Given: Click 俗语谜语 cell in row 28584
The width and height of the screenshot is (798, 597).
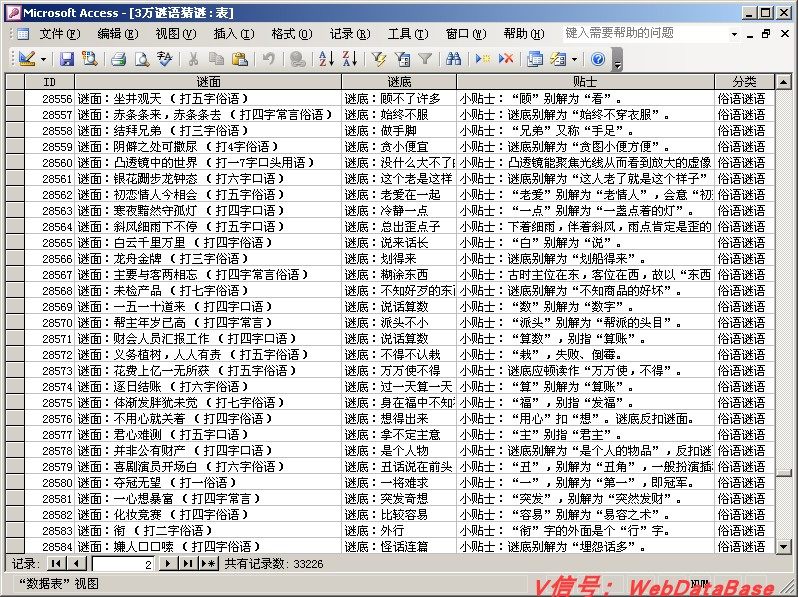Looking at the screenshot, I should tap(745, 547).
